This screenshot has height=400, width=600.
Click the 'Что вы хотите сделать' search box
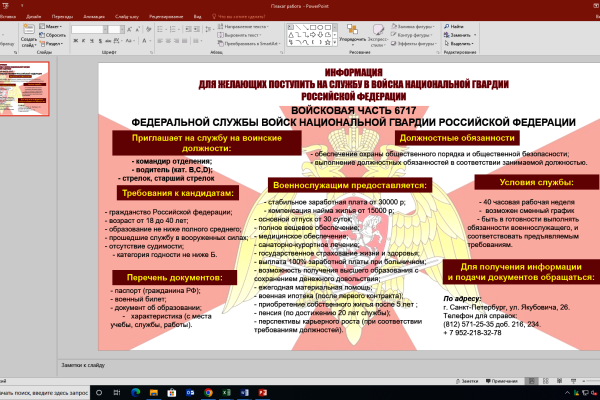(x=239, y=16)
